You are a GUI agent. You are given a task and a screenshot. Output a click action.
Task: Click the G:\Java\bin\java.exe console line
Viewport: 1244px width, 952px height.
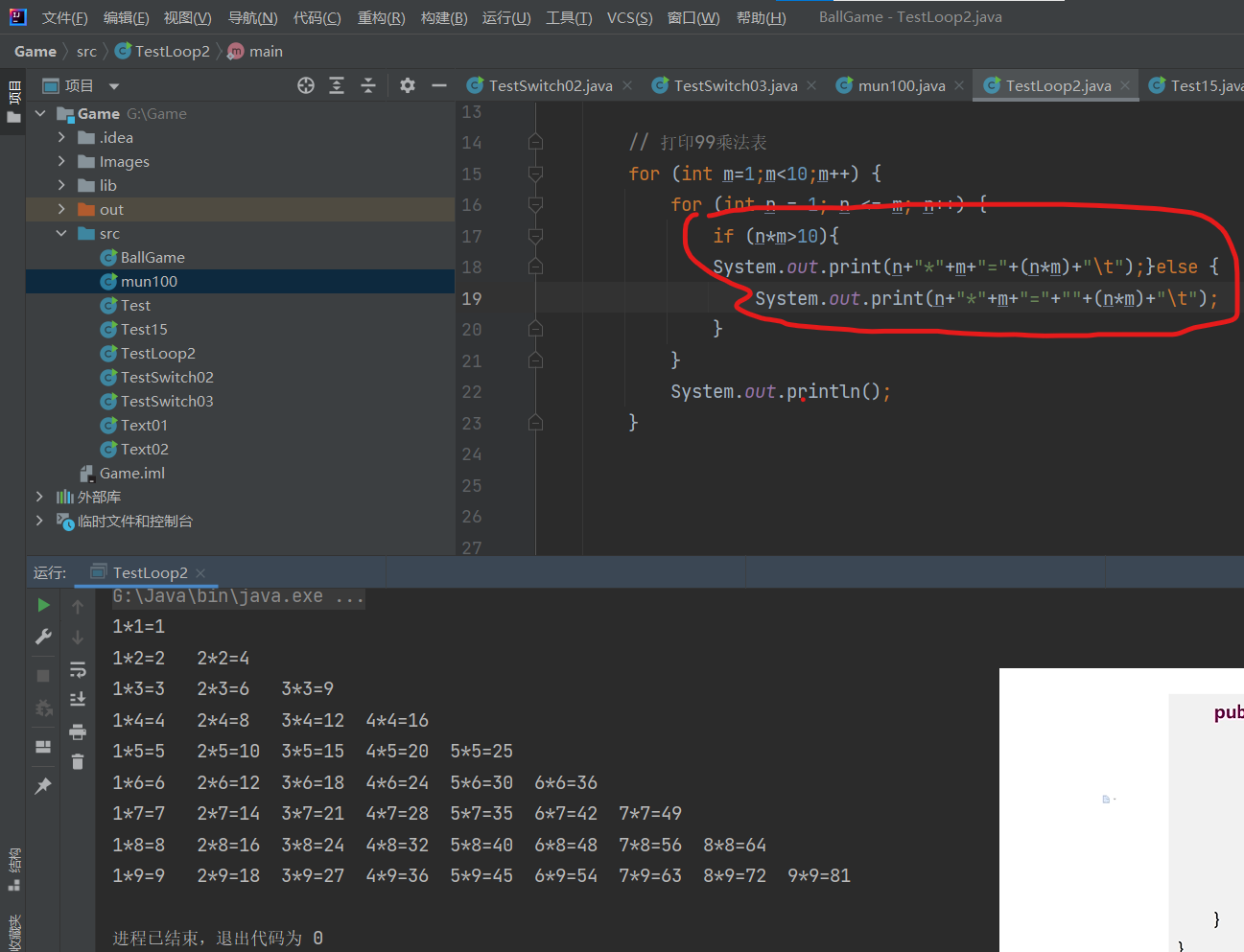pos(238,596)
